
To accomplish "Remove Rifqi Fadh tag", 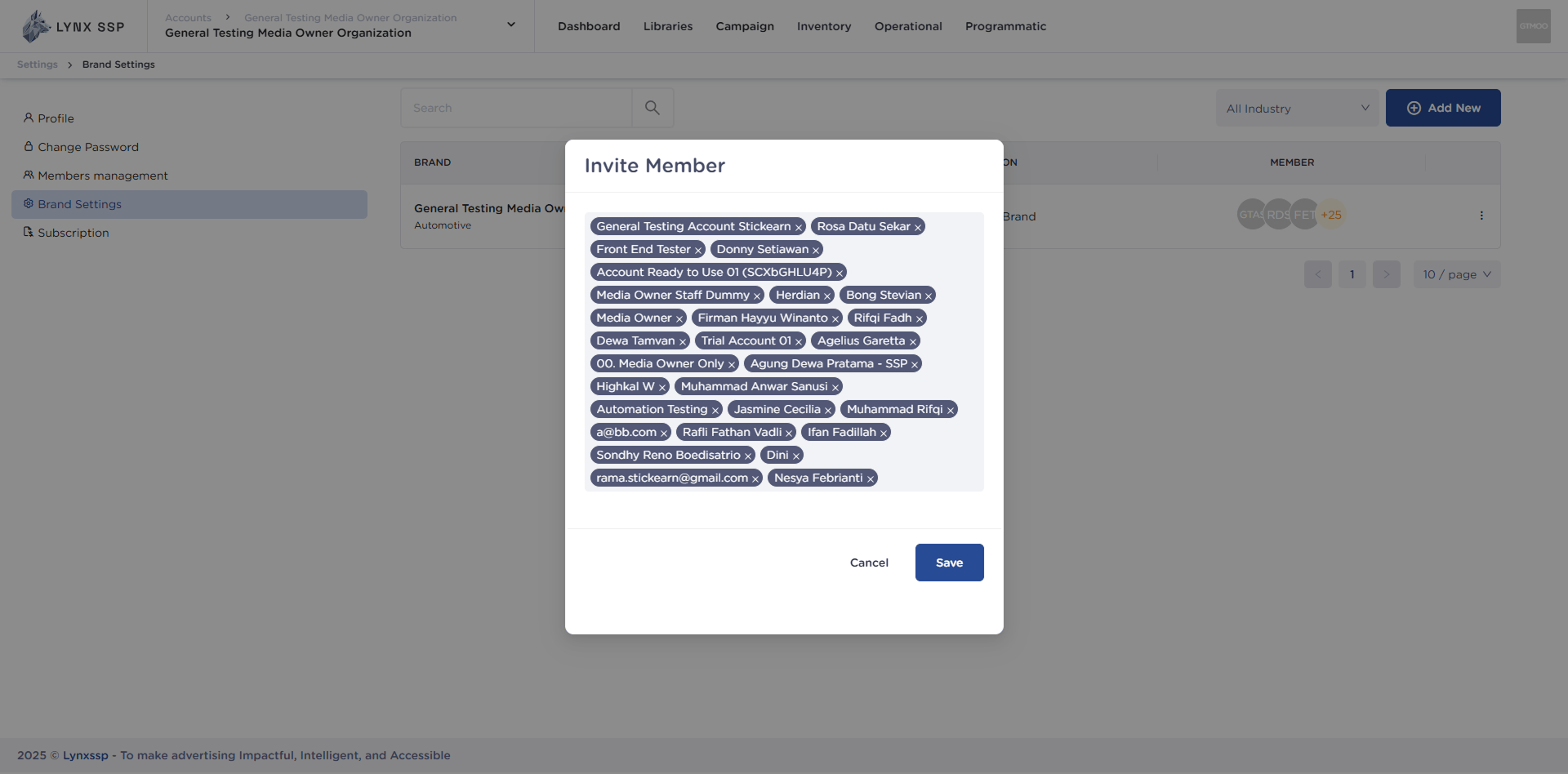I will pos(919,319).
